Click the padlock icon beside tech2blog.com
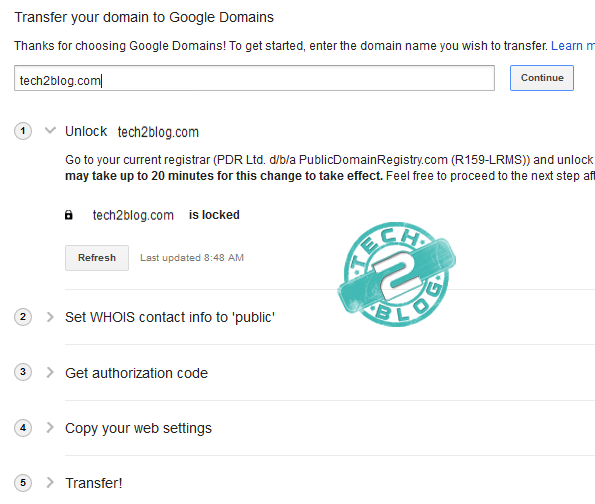 click(69, 215)
